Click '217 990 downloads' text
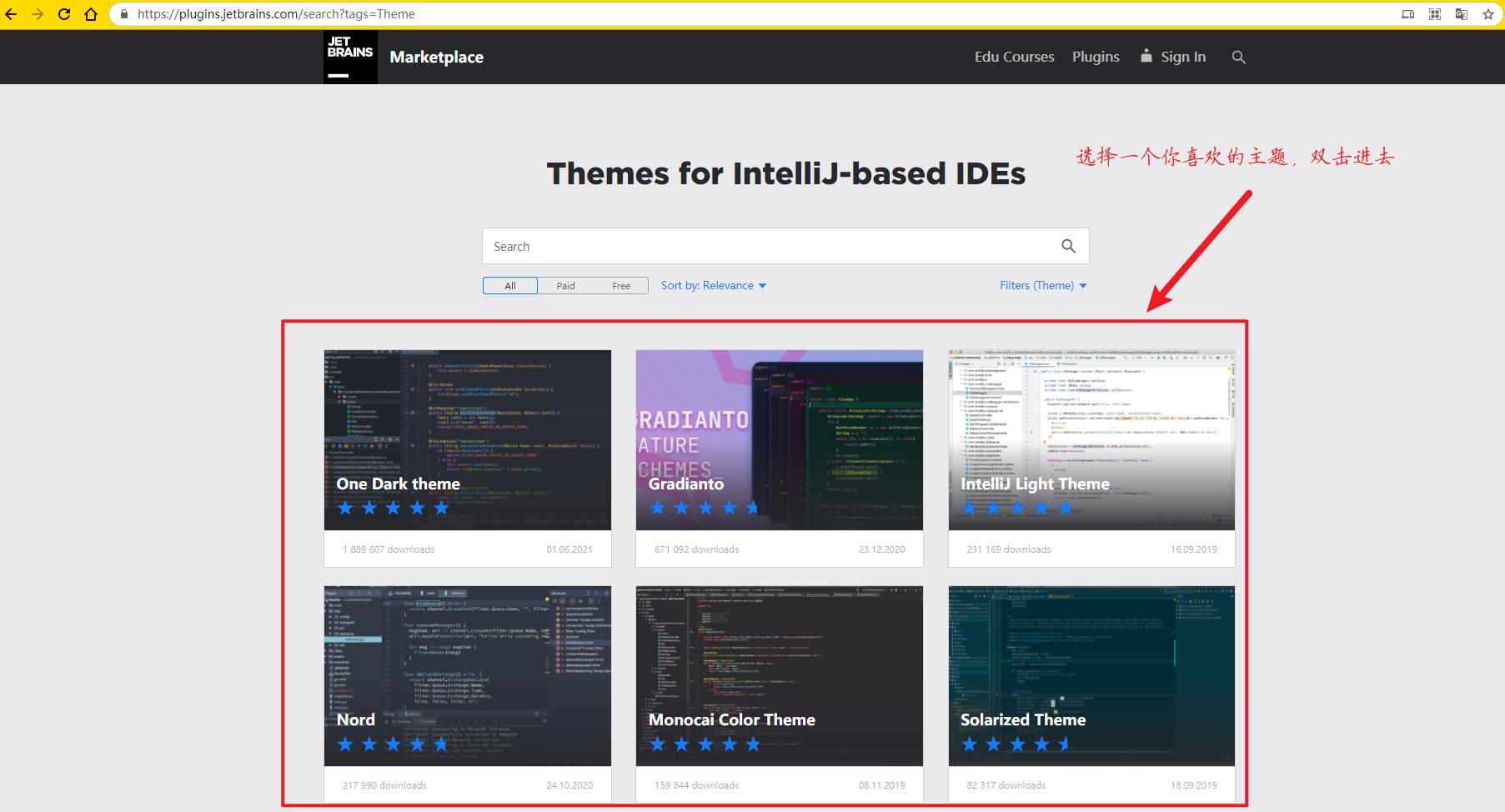Screen dimensions: 1505x812 (x=384, y=785)
